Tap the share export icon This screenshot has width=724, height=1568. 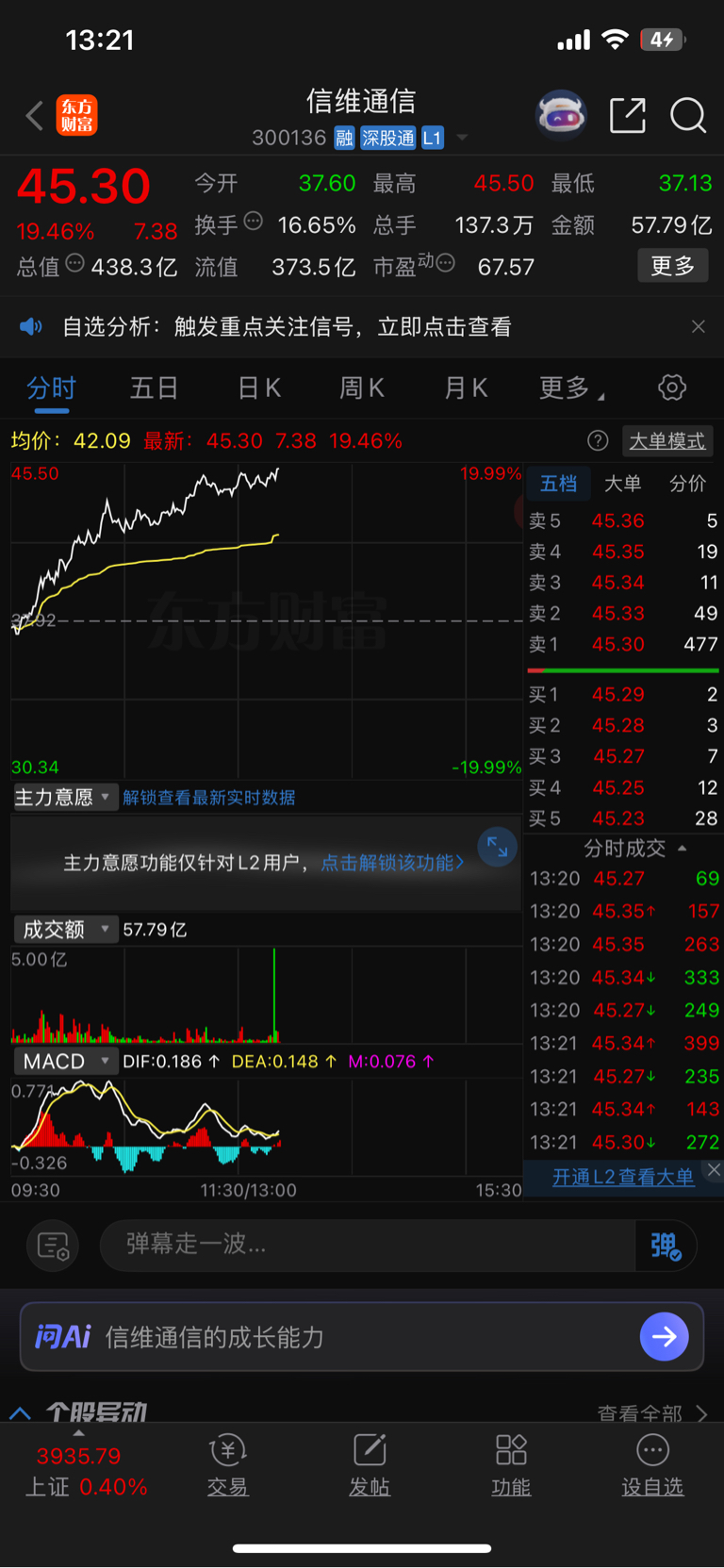click(628, 115)
